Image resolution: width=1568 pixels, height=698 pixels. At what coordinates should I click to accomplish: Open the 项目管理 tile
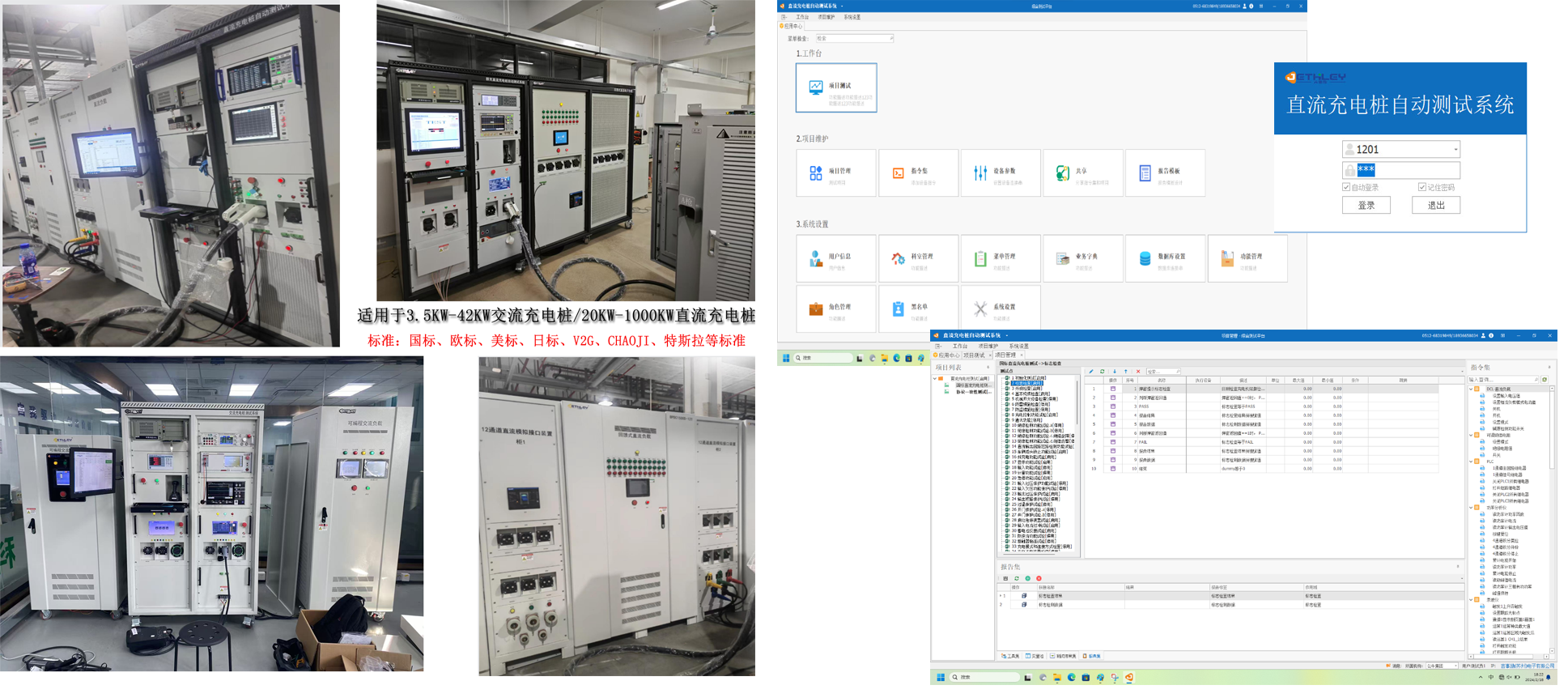pos(836,172)
